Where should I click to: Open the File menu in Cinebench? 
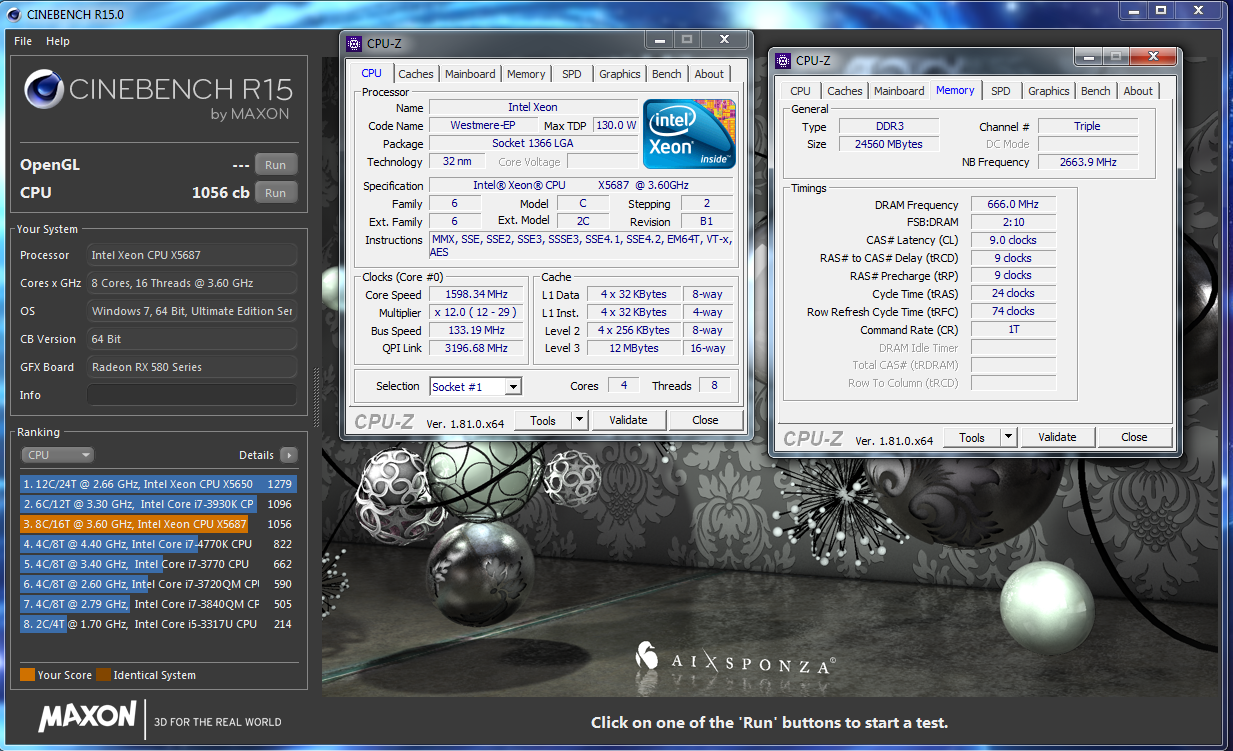pyautogui.click(x=23, y=41)
